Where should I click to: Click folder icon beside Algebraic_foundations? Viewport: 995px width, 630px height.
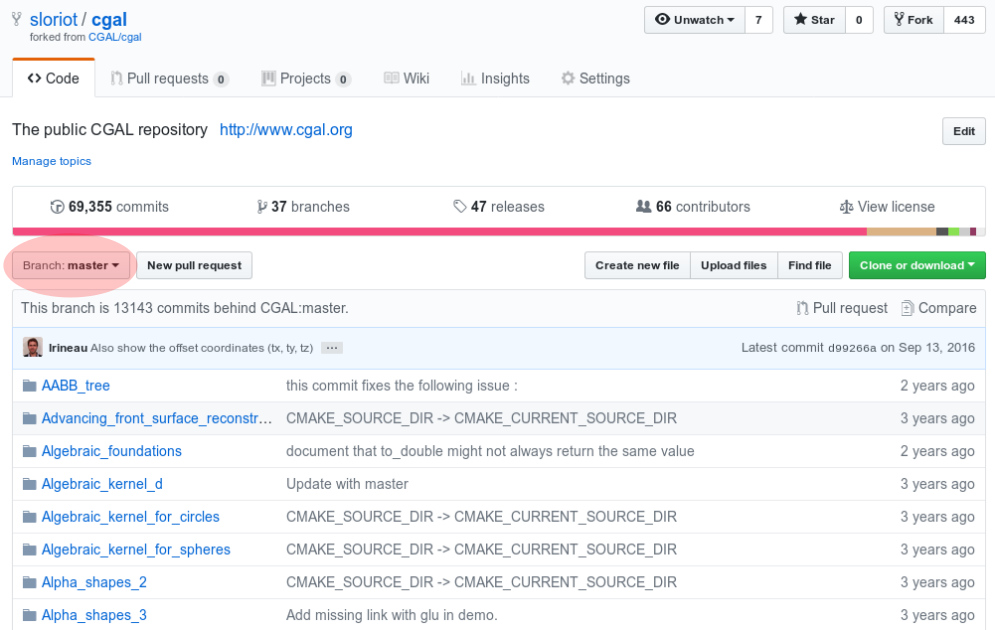point(29,451)
